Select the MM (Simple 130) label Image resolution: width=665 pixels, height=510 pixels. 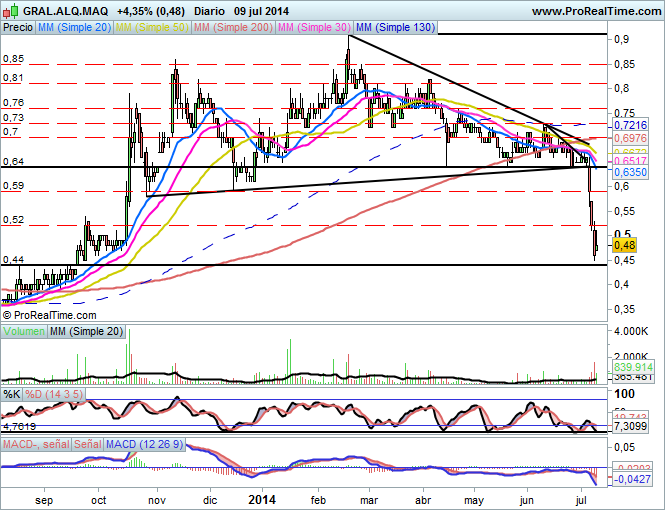396,28
